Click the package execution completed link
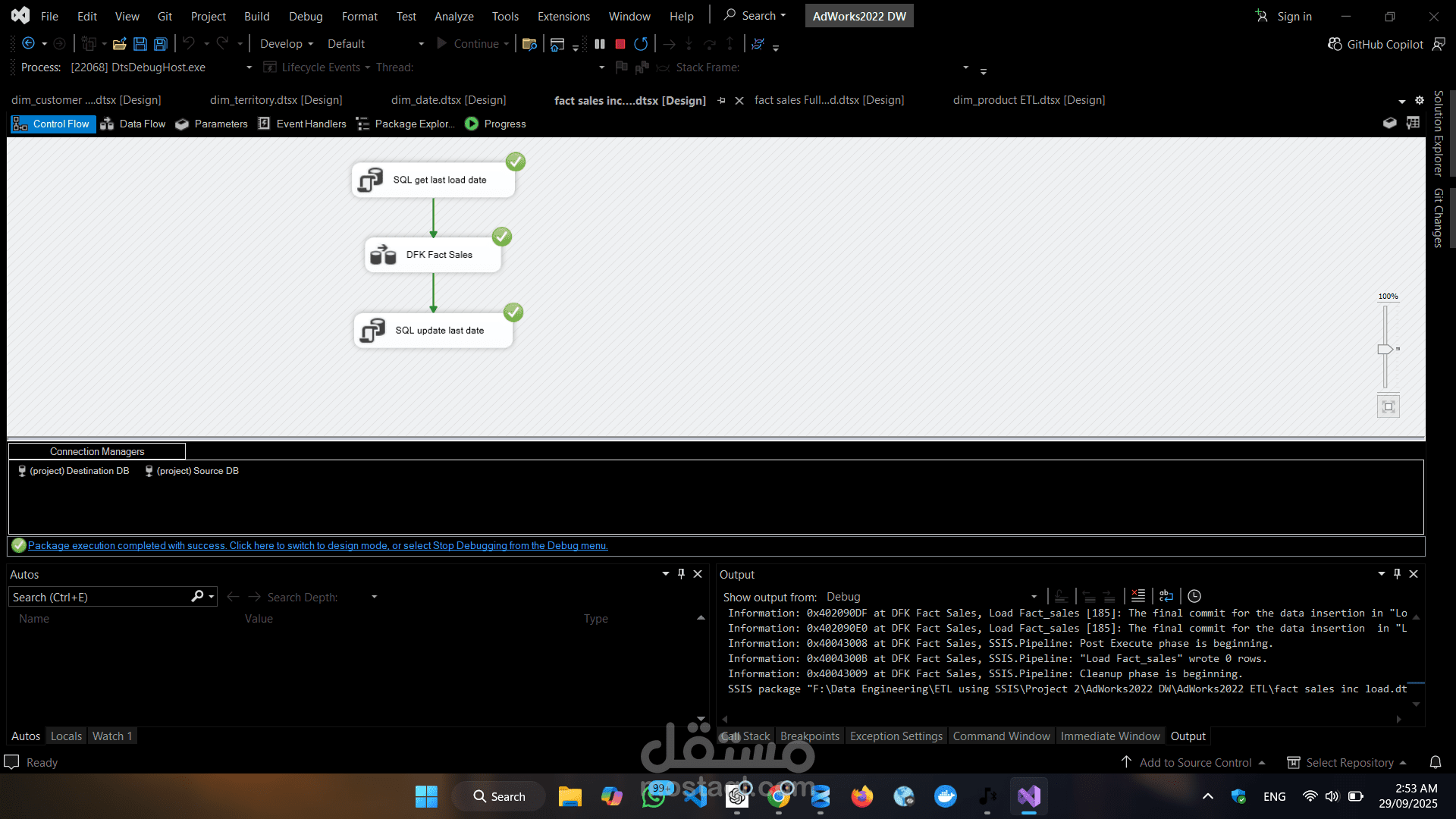The height and width of the screenshot is (819, 1456). click(318, 545)
